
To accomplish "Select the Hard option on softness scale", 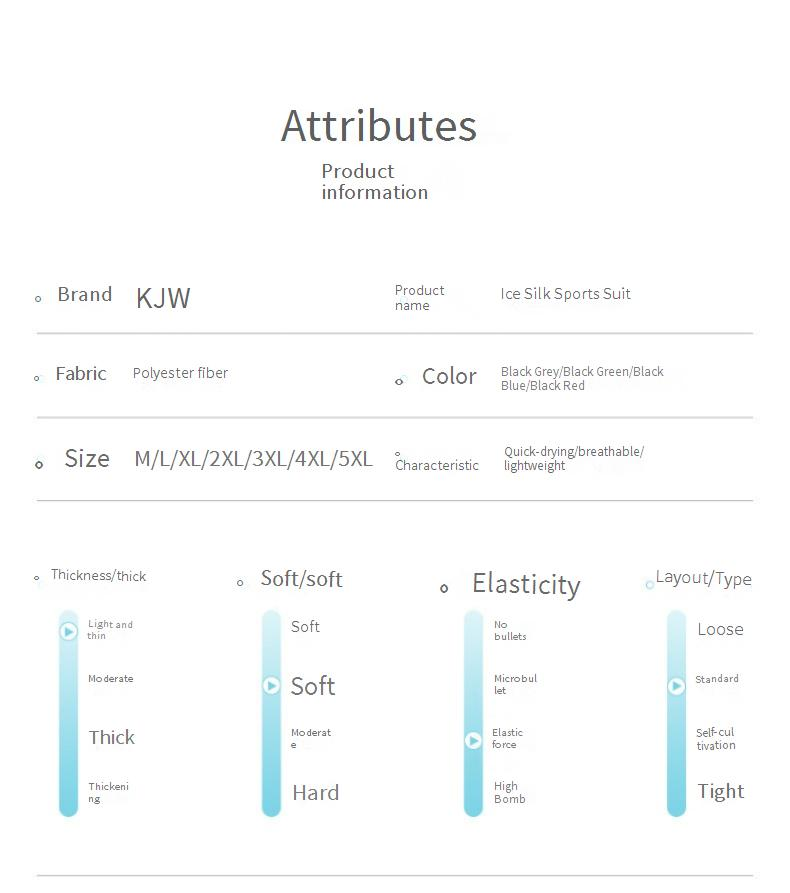I will [x=315, y=793].
